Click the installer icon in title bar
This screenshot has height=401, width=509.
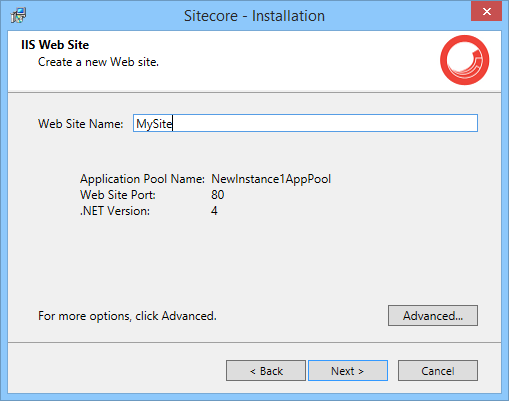pos(18,15)
